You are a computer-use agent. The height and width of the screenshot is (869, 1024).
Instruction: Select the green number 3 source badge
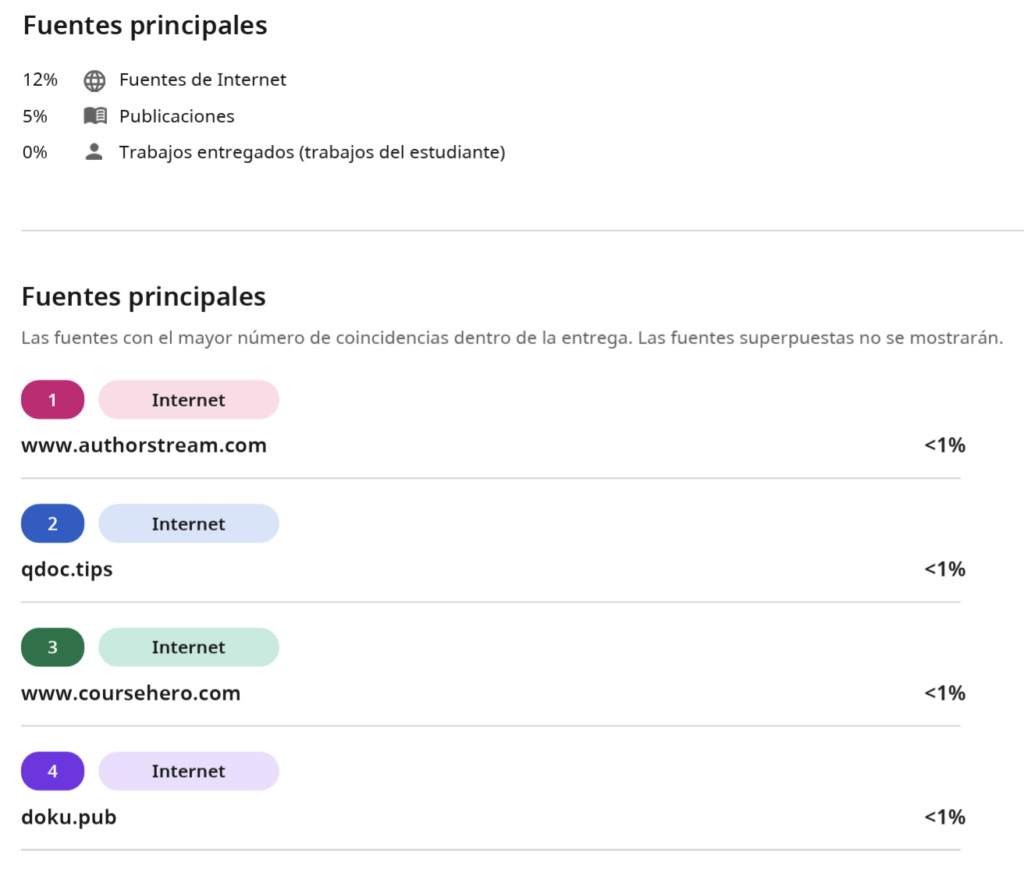(53, 647)
